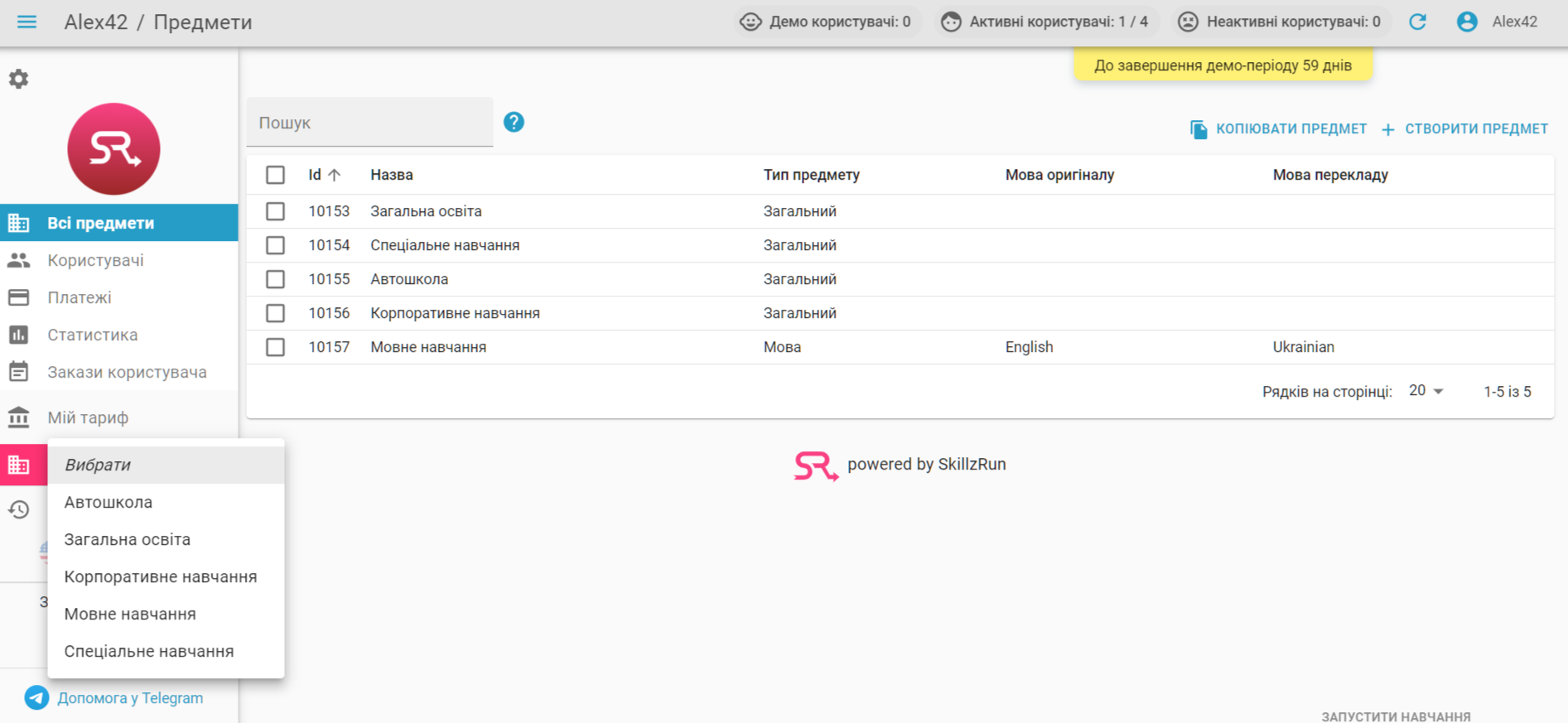Screen dimensions: 1568x723
Task: Click the settings gear icon in sidebar
Action: click(x=18, y=79)
